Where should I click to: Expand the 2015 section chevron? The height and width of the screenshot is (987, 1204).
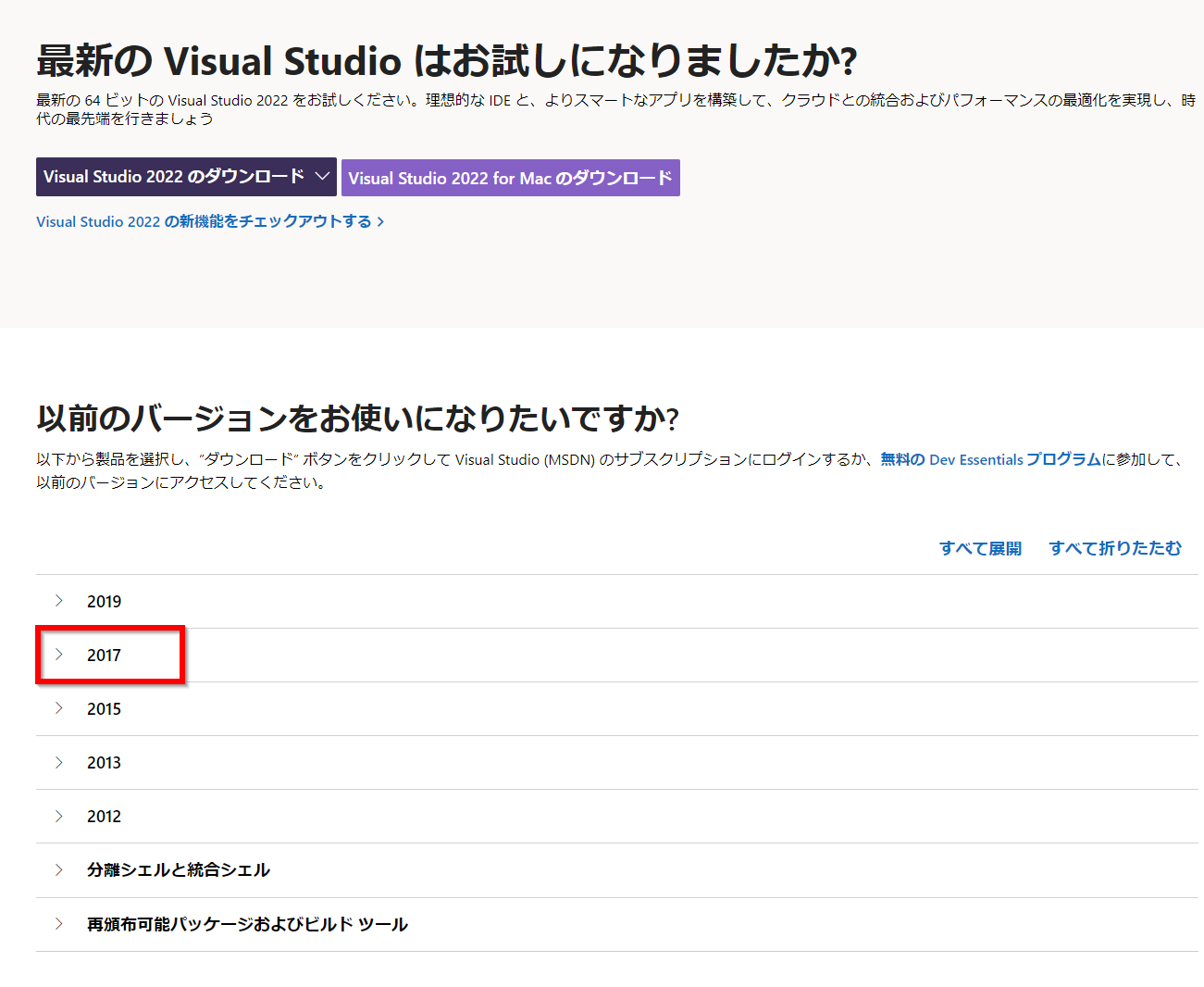(x=59, y=708)
